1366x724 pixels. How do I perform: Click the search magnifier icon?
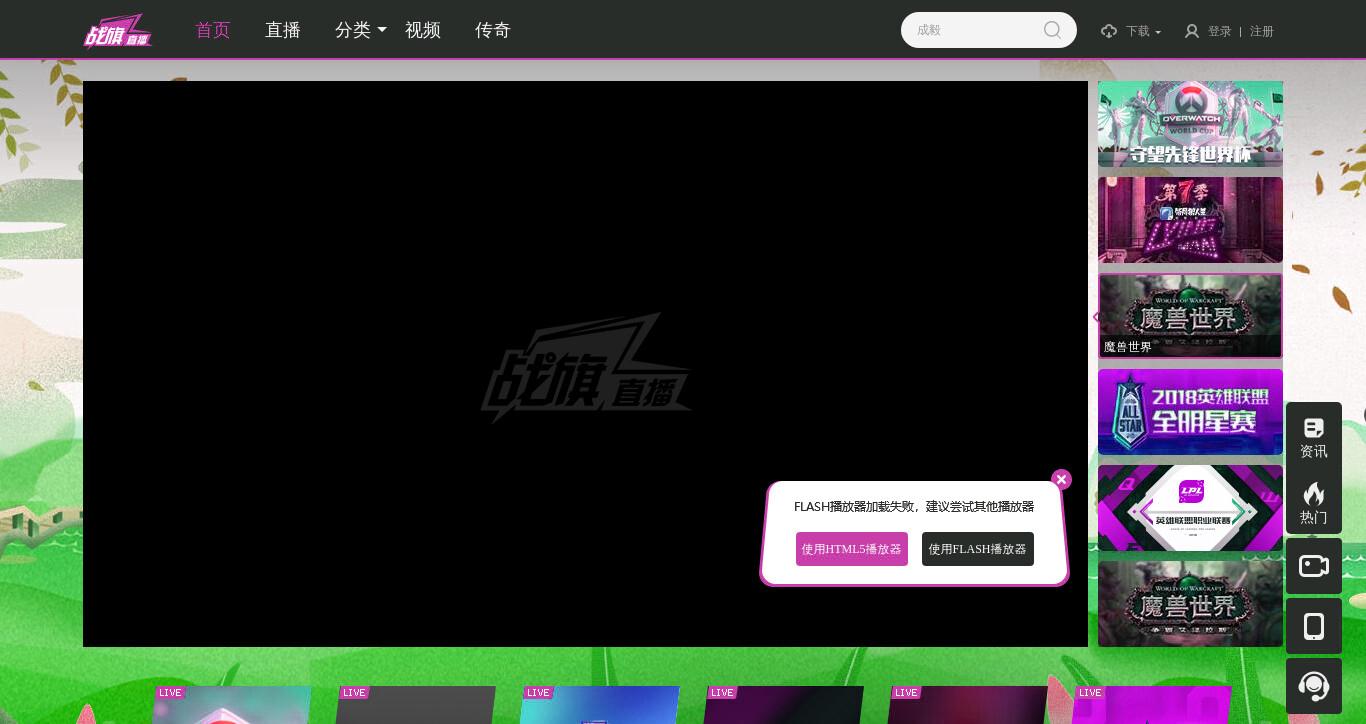tap(1052, 30)
